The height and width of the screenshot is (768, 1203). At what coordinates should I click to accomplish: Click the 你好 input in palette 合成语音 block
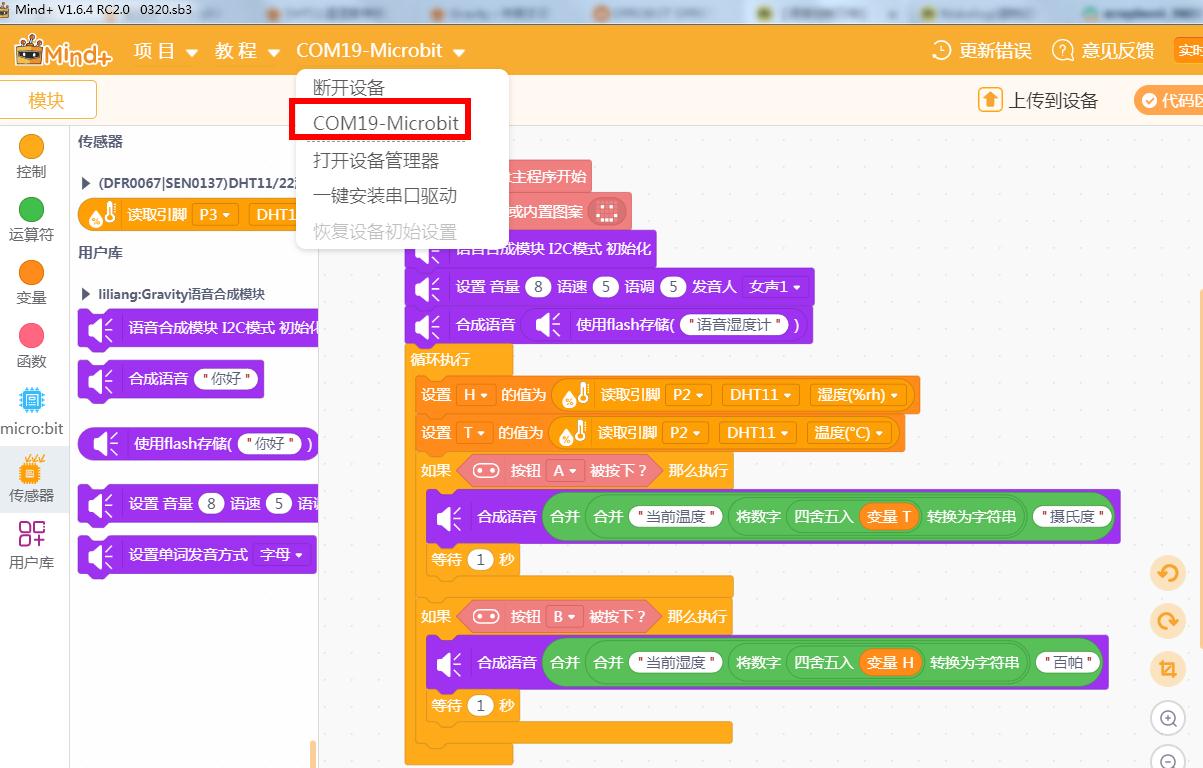(226, 379)
